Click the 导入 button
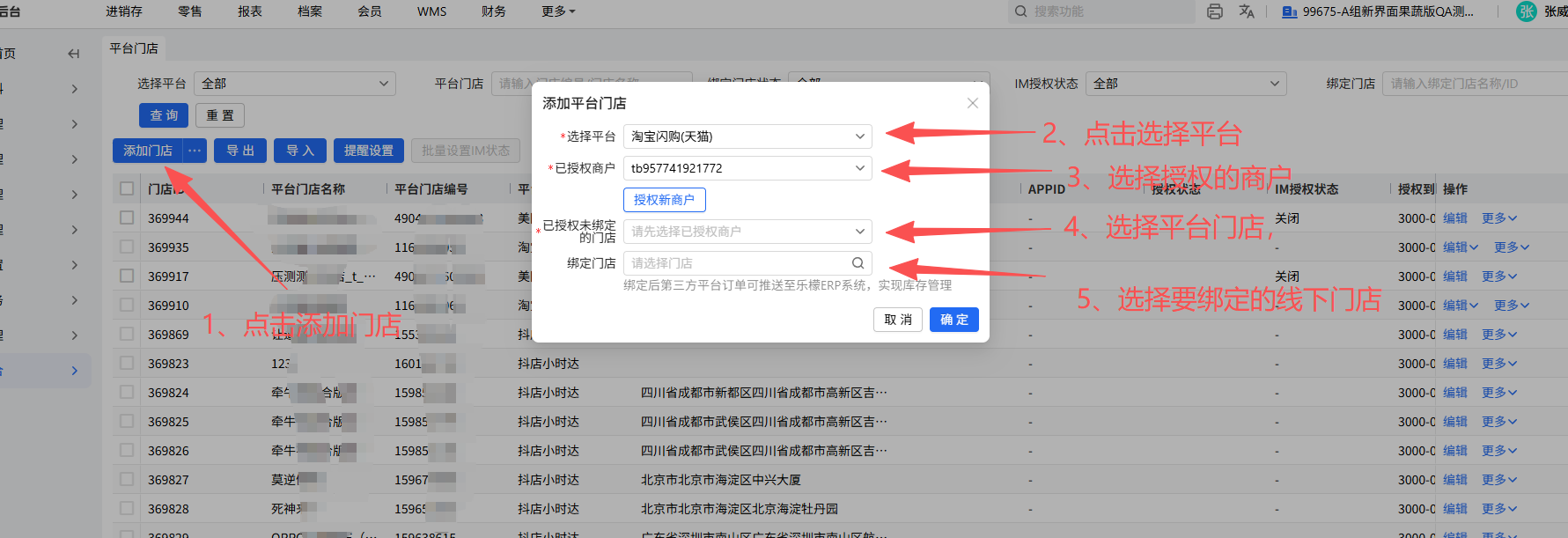1568x538 pixels. (300, 151)
